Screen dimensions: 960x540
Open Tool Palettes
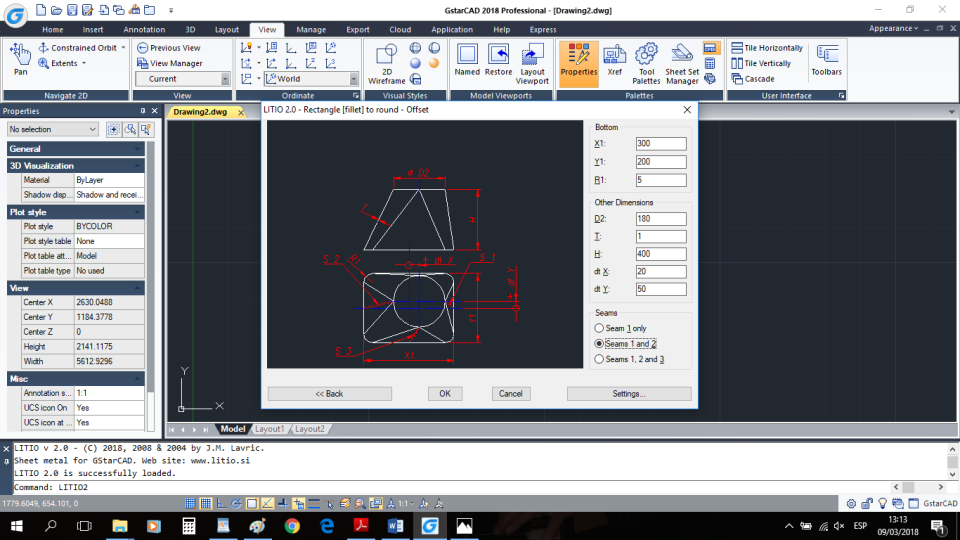(647, 64)
